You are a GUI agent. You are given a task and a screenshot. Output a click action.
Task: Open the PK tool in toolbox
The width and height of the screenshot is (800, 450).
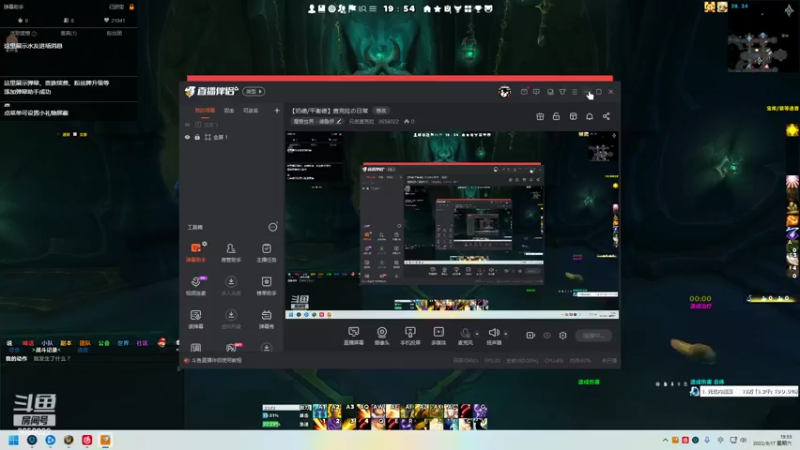click(231, 347)
